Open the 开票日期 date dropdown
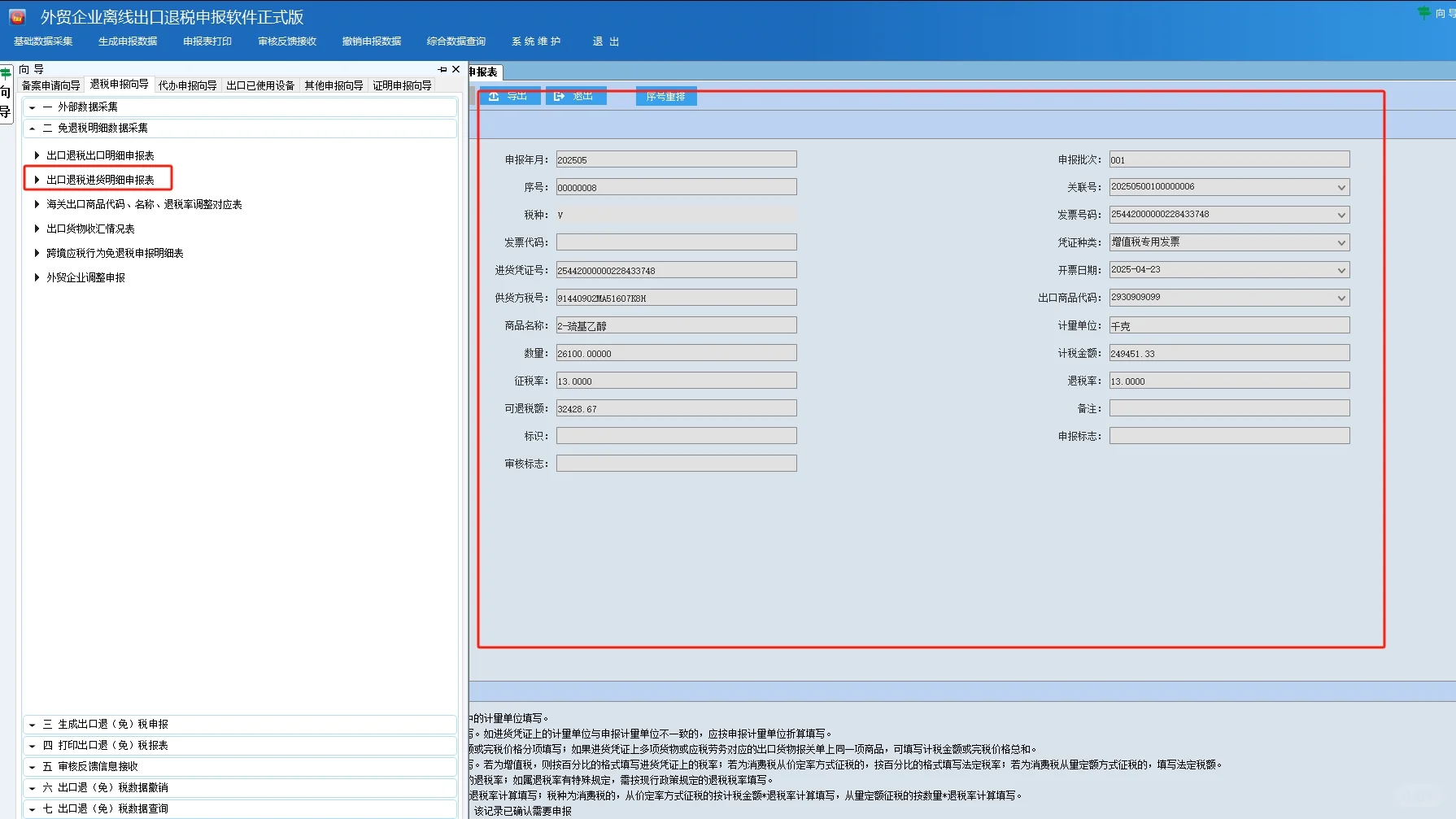This screenshot has width=1456, height=819. pos(1341,271)
